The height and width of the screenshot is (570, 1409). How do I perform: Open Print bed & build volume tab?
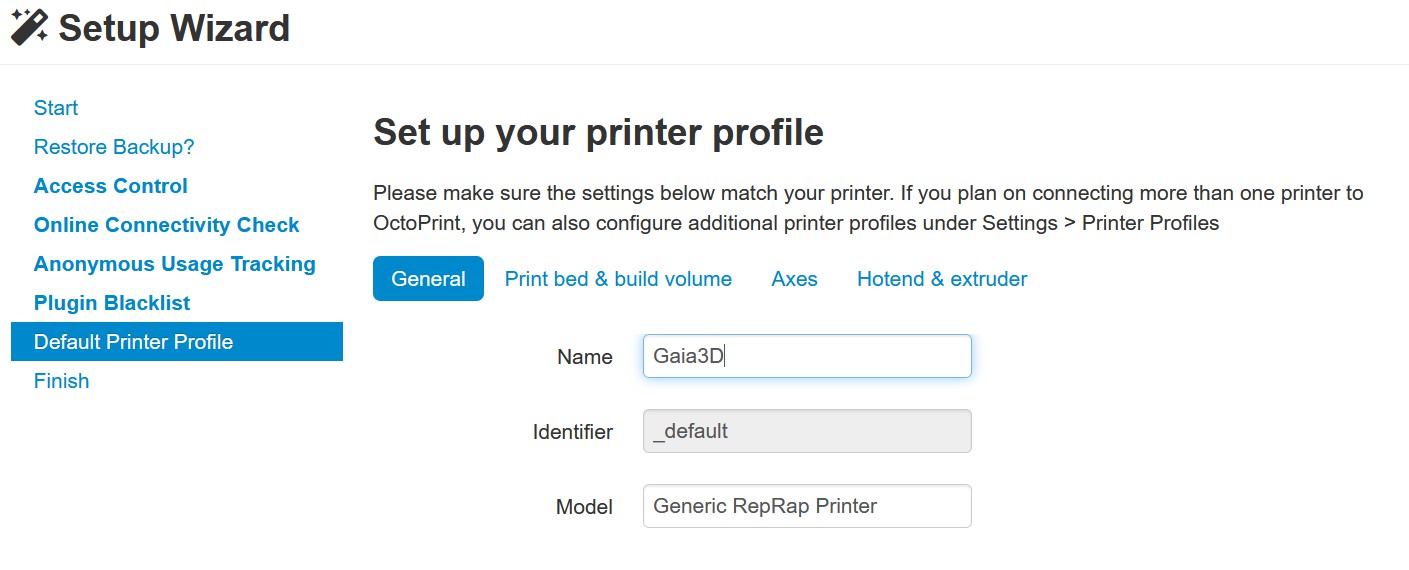618,279
